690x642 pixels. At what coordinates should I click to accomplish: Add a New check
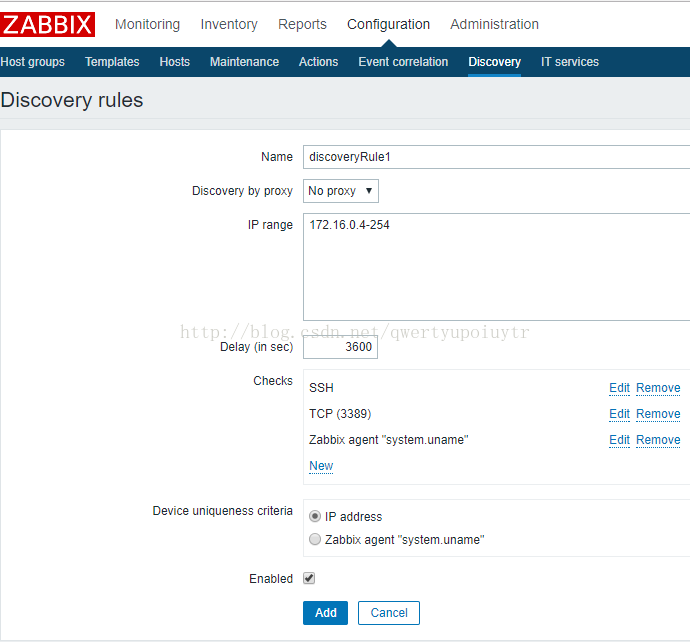click(321, 466)
